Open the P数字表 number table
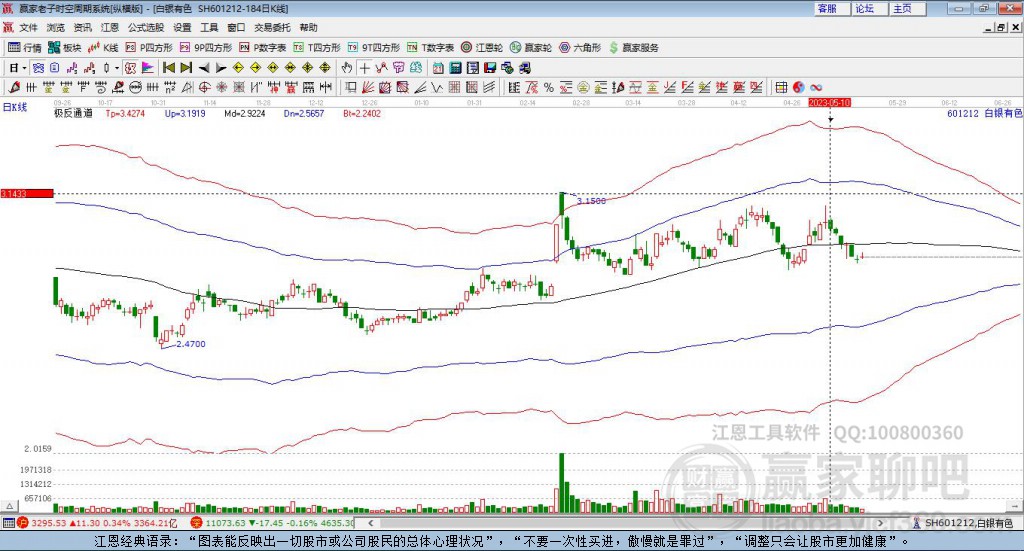This screenshot has width=1024, height=551. point(263,48)
